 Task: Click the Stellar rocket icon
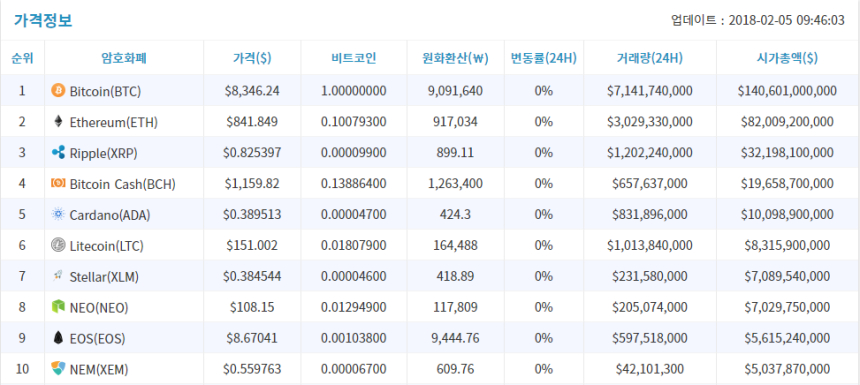[x=58, y=276]
